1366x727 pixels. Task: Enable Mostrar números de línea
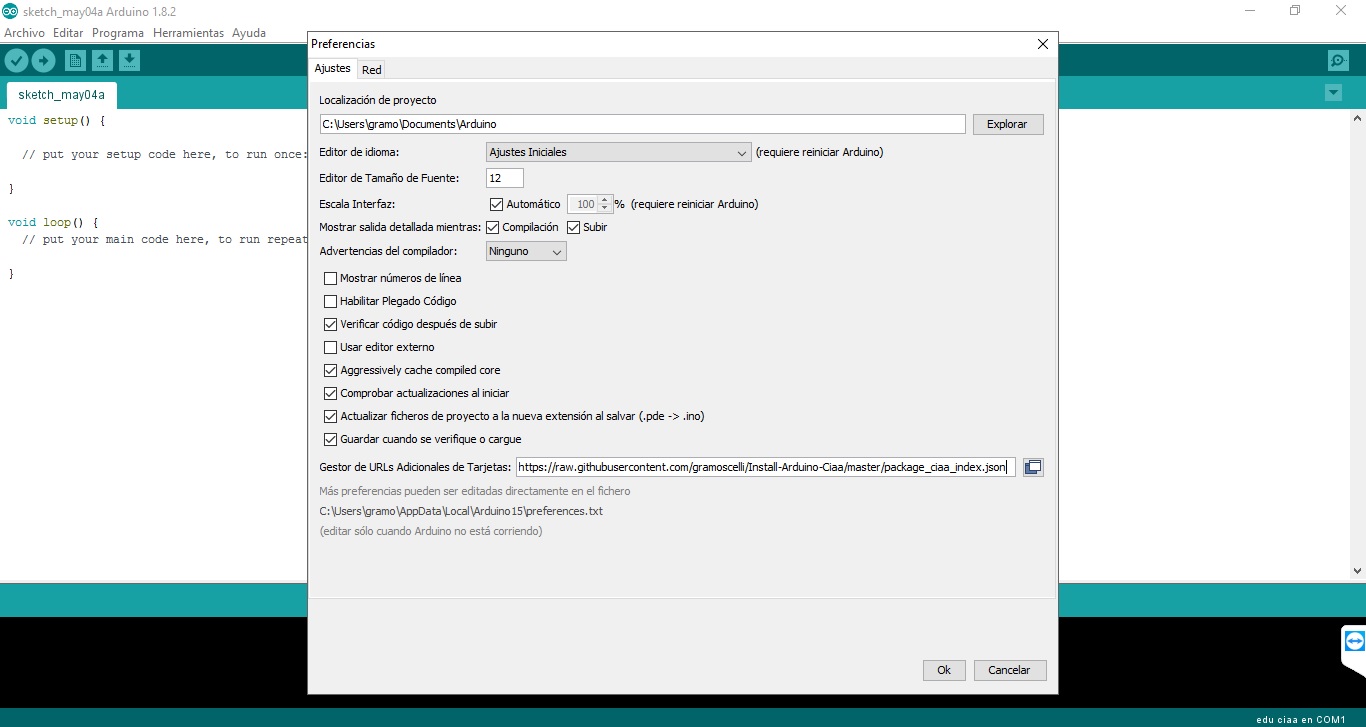[x=330, y=278]
